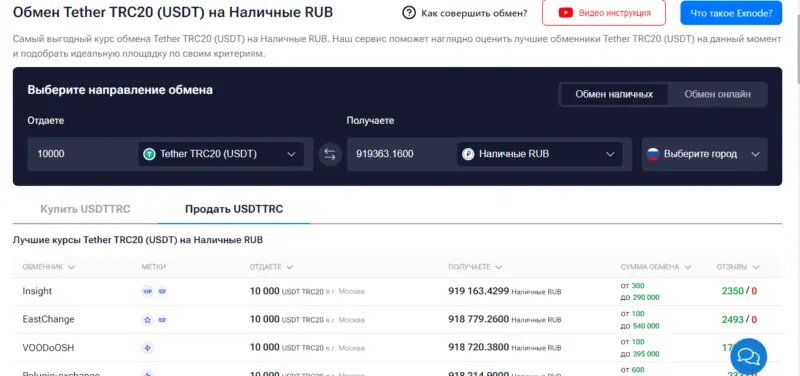Open the live chat bubble icon

748,356
